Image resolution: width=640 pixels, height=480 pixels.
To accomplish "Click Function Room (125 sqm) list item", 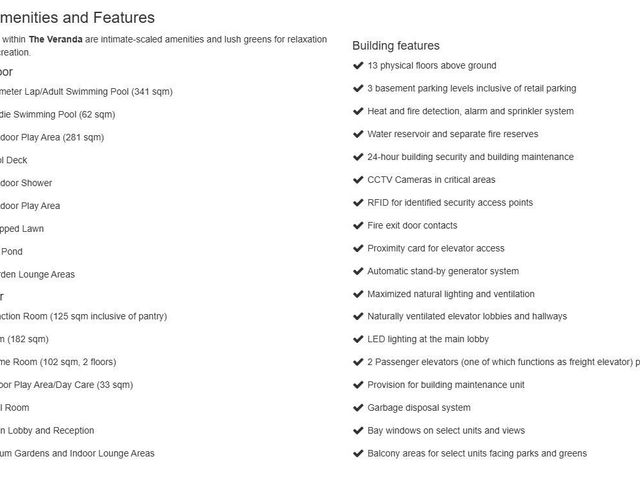I will (83, 316).
